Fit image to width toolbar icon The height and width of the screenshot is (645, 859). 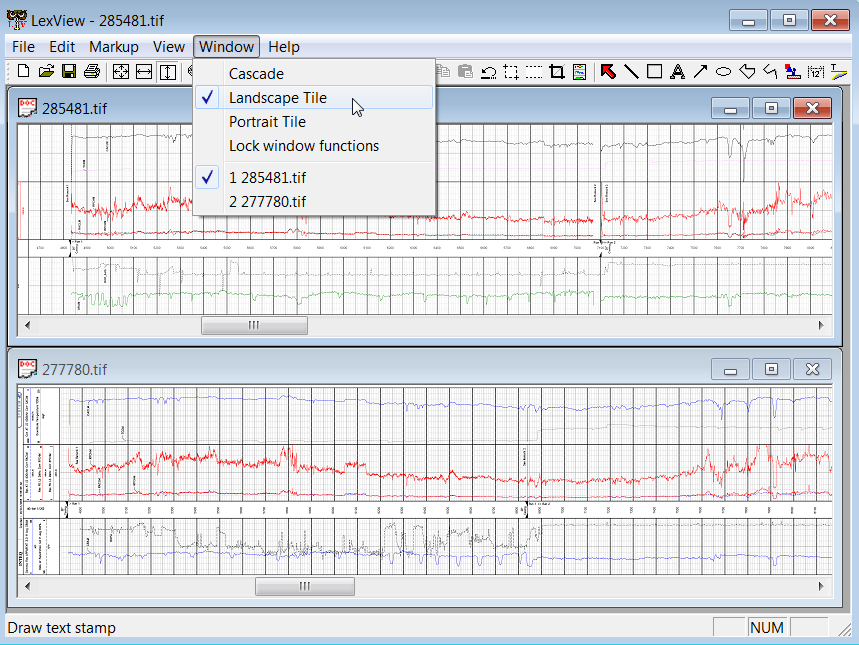[144, 72]
